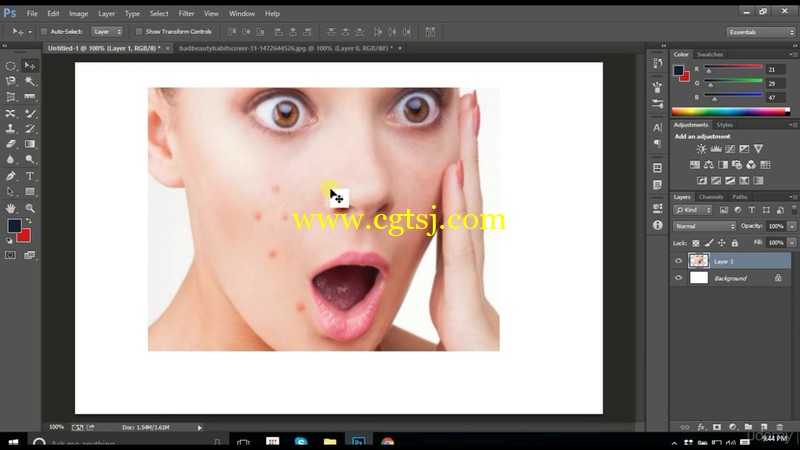Enable the Auto-Select checkbox

[x=44, y=32]
